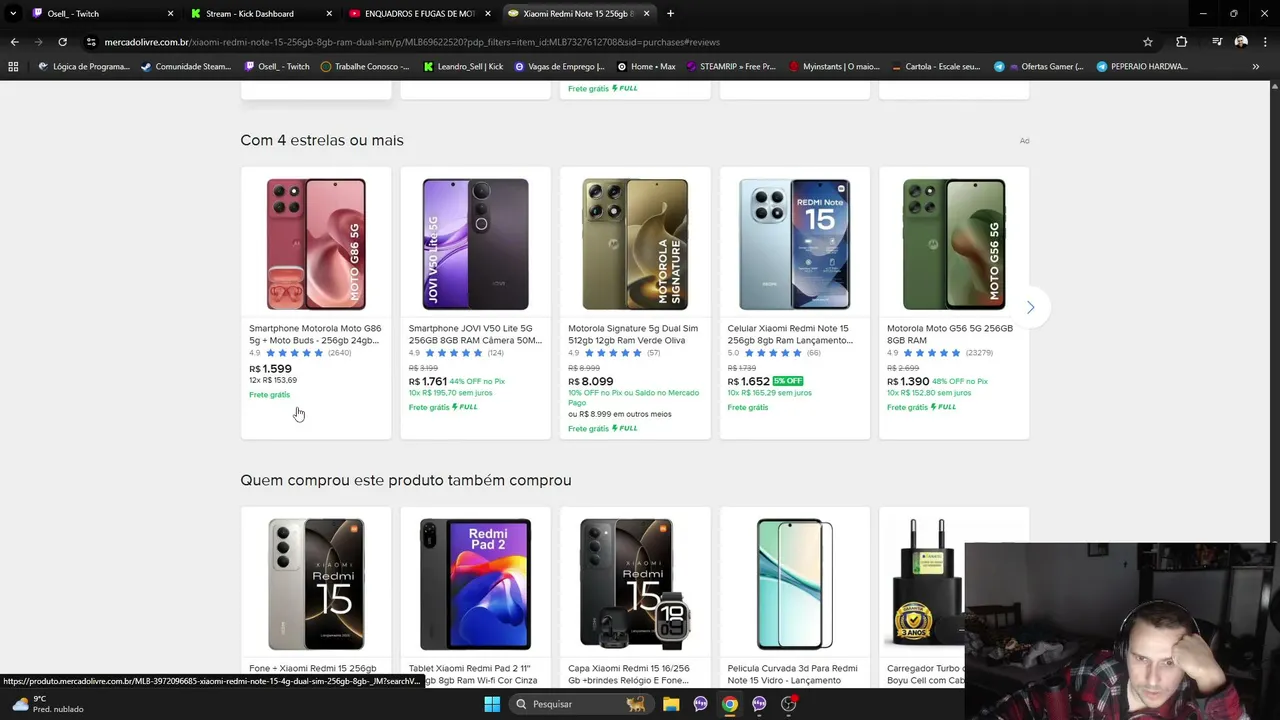This screenshot has width=1280, height=720.
Task: Open the Myinstants bookmark
Action: point(834,67)
